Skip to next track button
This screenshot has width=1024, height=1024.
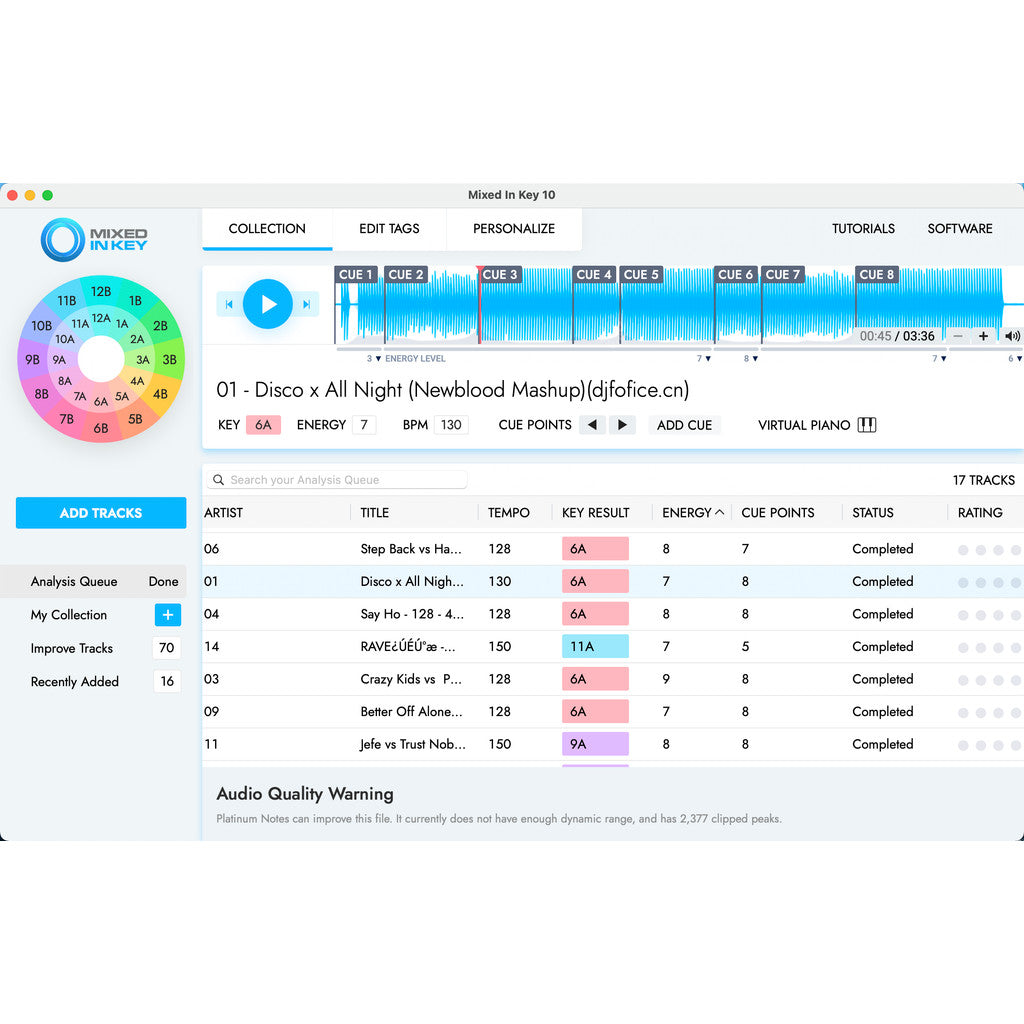coord(306,304)
